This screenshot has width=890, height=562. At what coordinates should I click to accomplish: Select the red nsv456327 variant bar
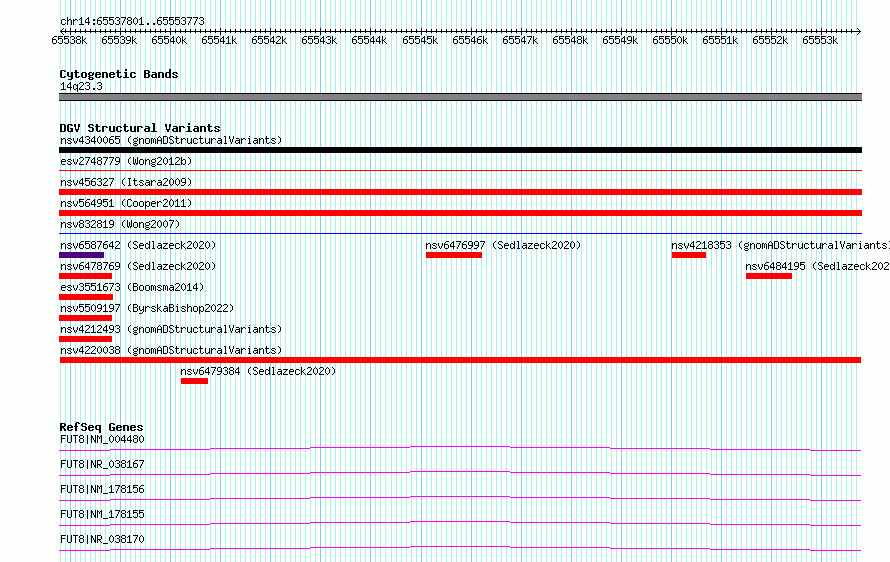[x=460, y=192]
